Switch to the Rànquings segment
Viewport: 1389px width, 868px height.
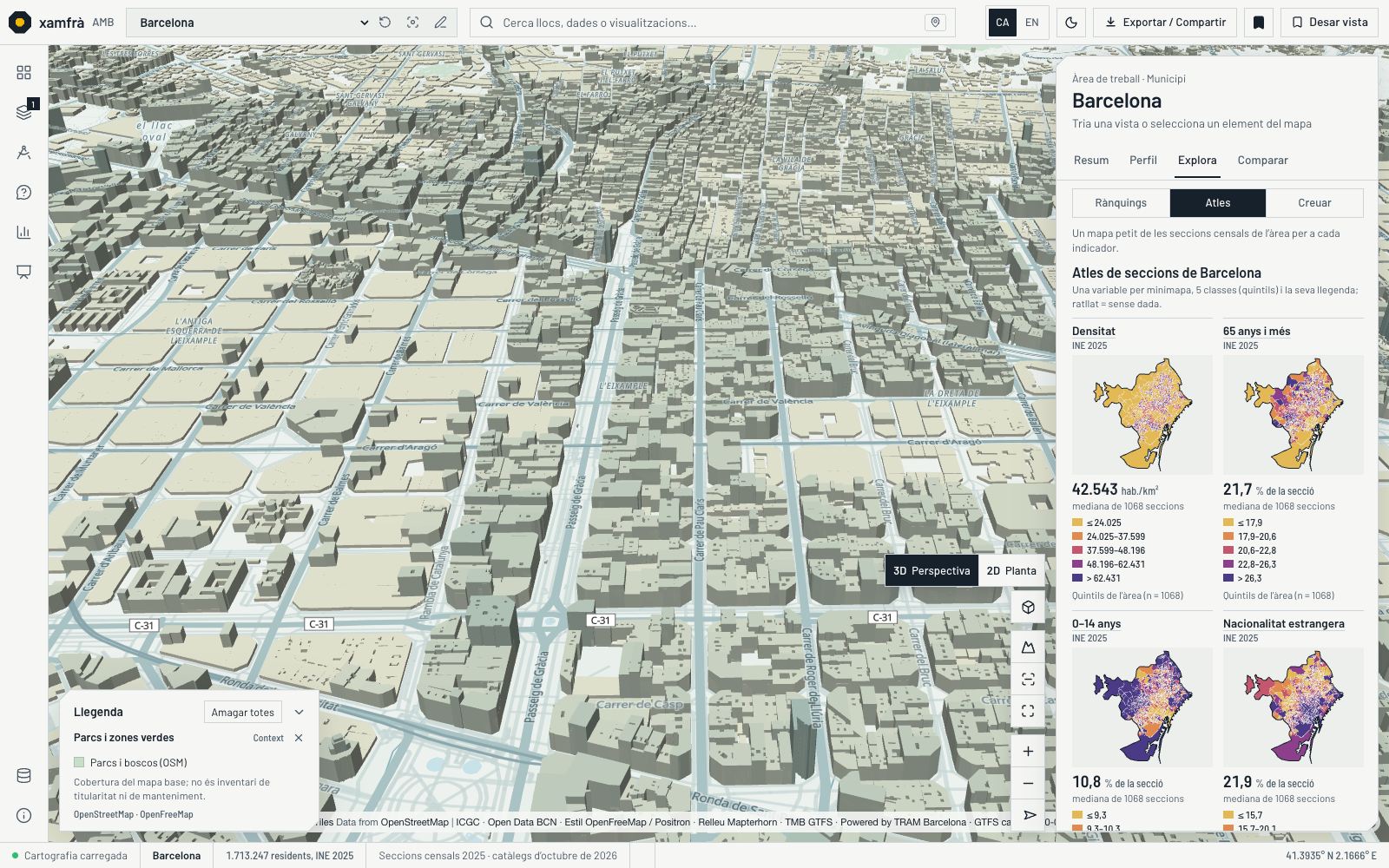coord(1121,203)
